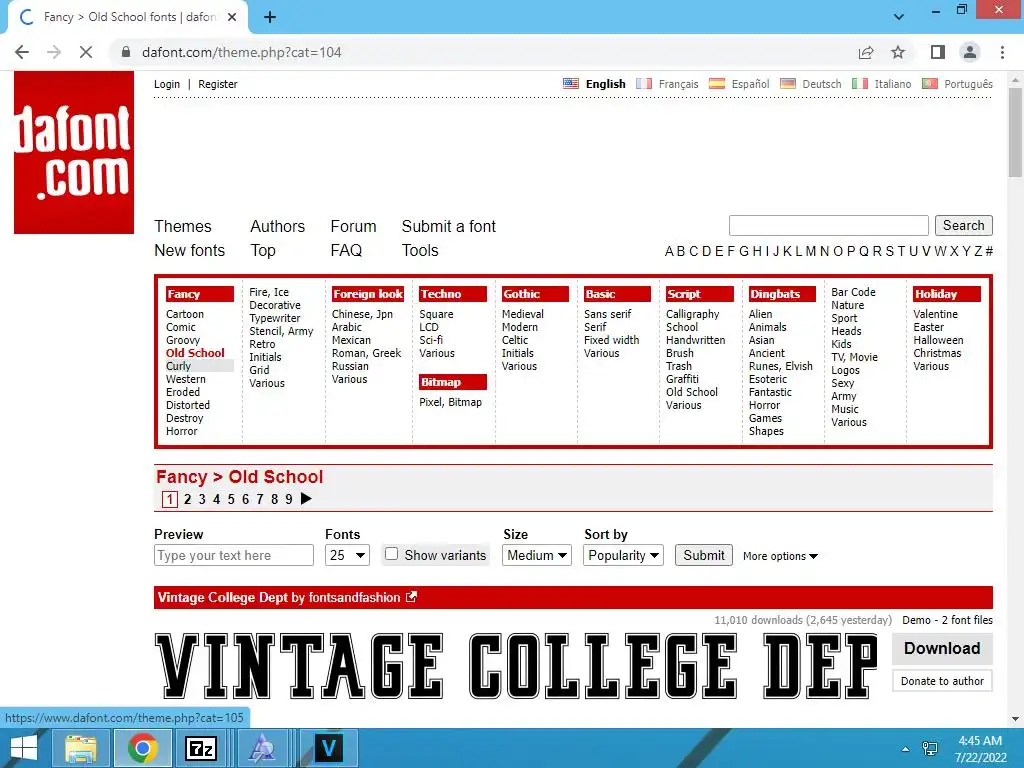The height and width of the screenshot is (768, 1024).
Task: Open the Authors menu
Action: point(278,226)
